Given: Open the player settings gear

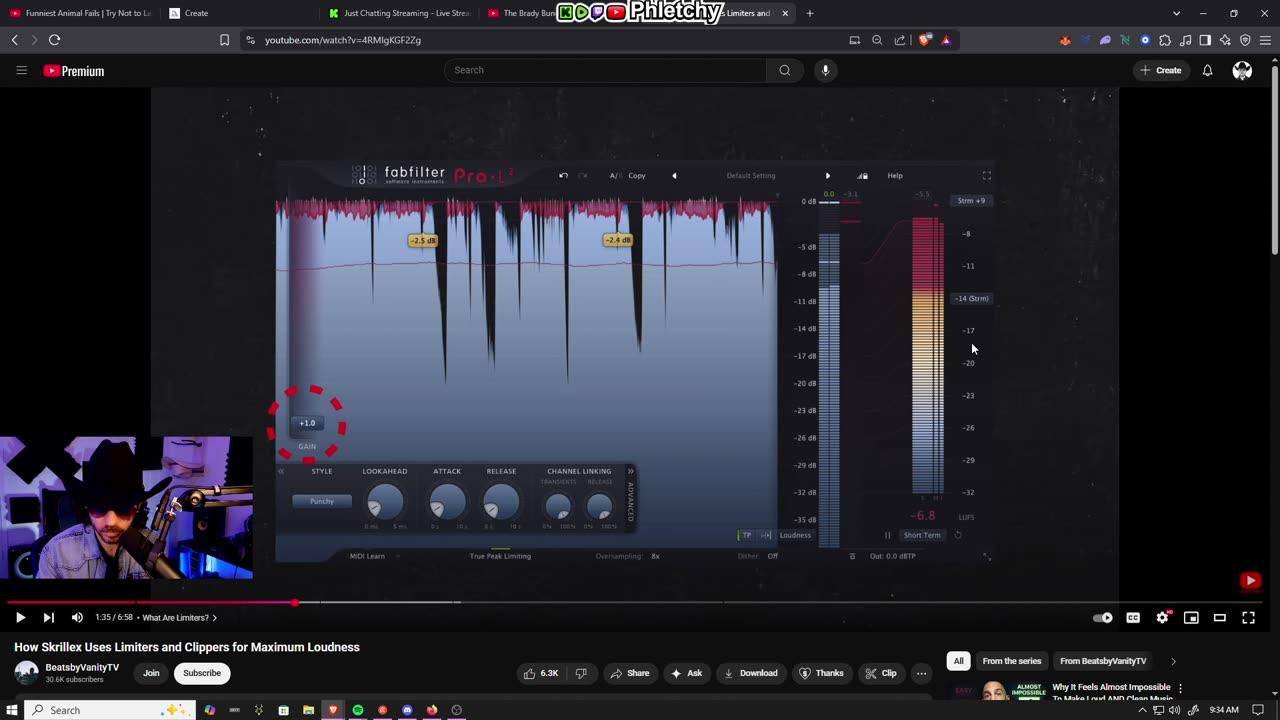Looking at the screenshot, I should pyautogui.click(x=1162, y=618).
